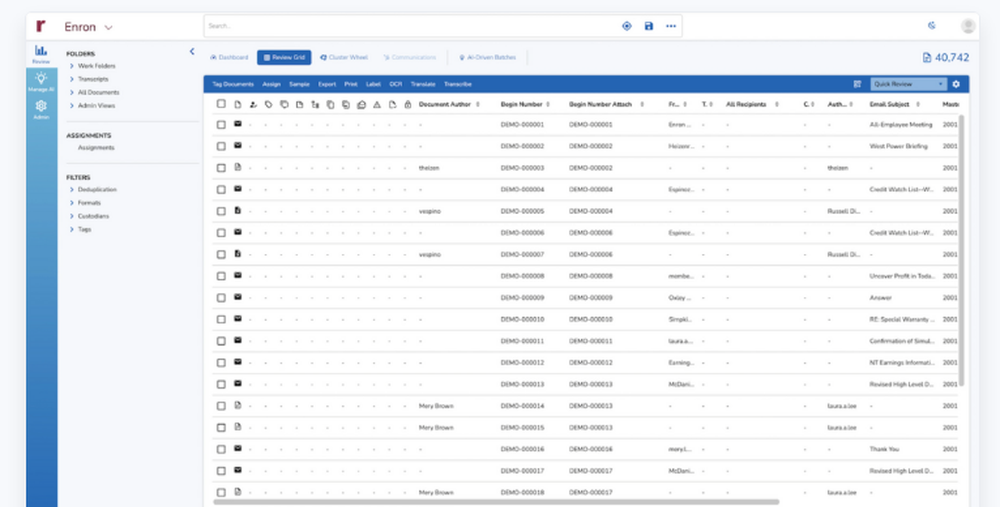
Task: Open the Enron project dropdown
Action: click(88, 27)
